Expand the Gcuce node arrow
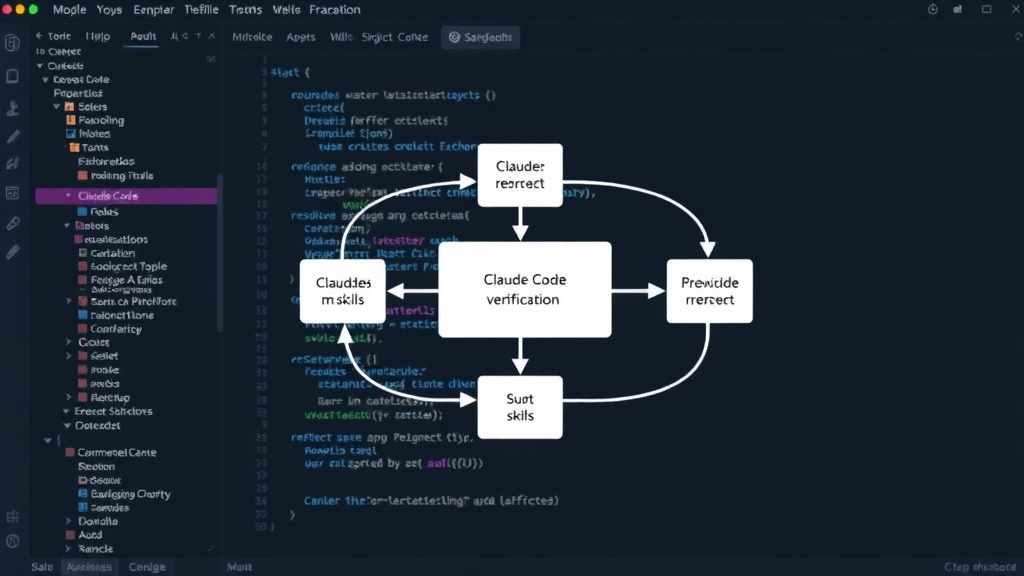This screenshot has width=1024, height=576. (x=69, y=342)
